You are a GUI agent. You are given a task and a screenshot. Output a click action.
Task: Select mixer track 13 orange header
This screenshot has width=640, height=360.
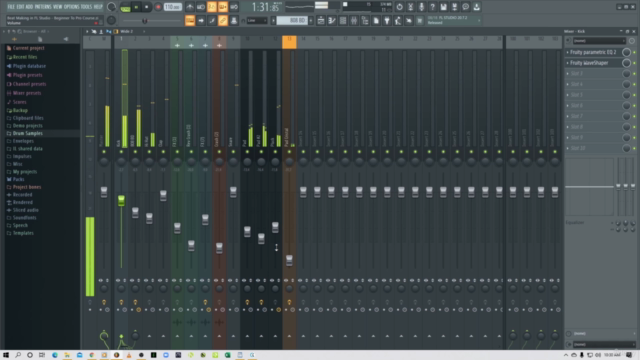[289, 42]
